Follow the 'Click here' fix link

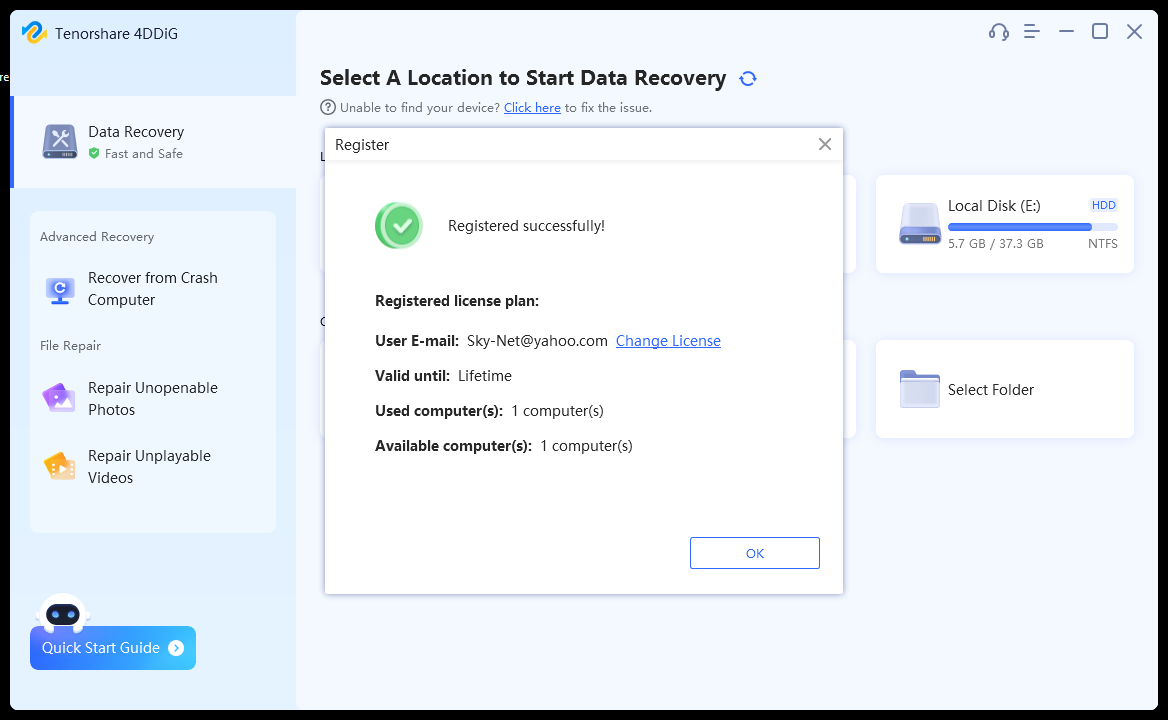pos(532,108)
